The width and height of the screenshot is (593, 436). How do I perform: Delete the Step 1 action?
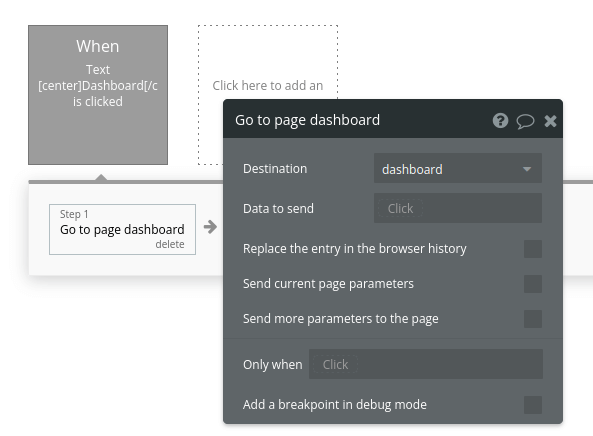tap(170, 244)
